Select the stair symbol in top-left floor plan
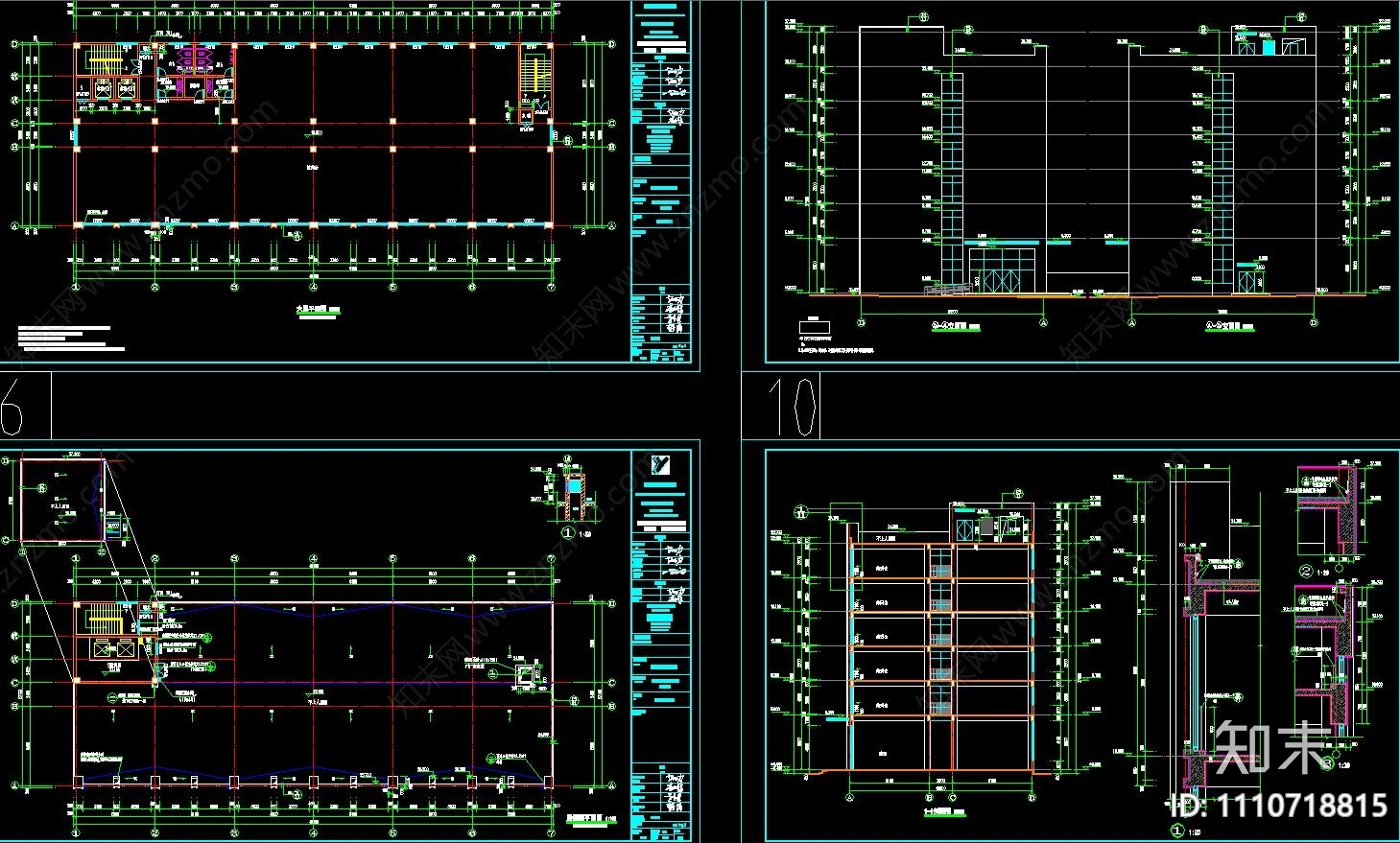1400x843 pixels. coord(100,60)
